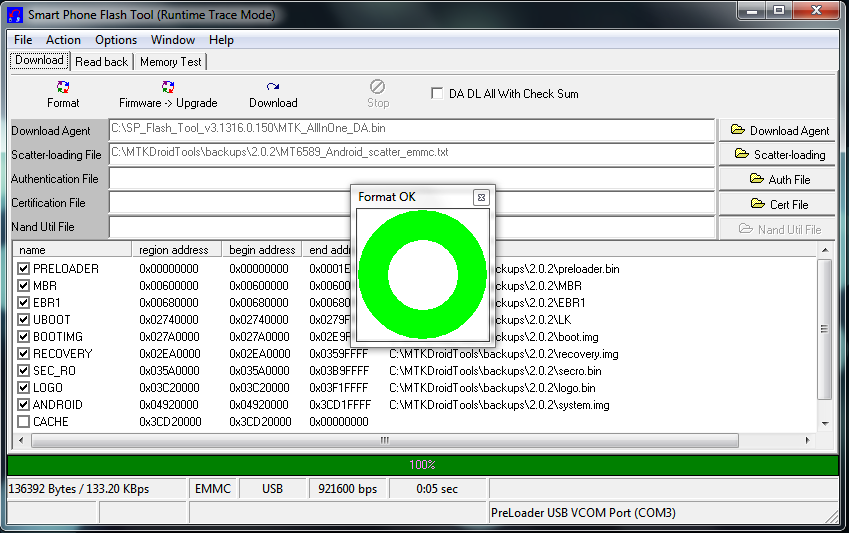Viewport: 849px width, 533px height.
Task: Switch to the Read back tab
Action: (x=101, y=62)
